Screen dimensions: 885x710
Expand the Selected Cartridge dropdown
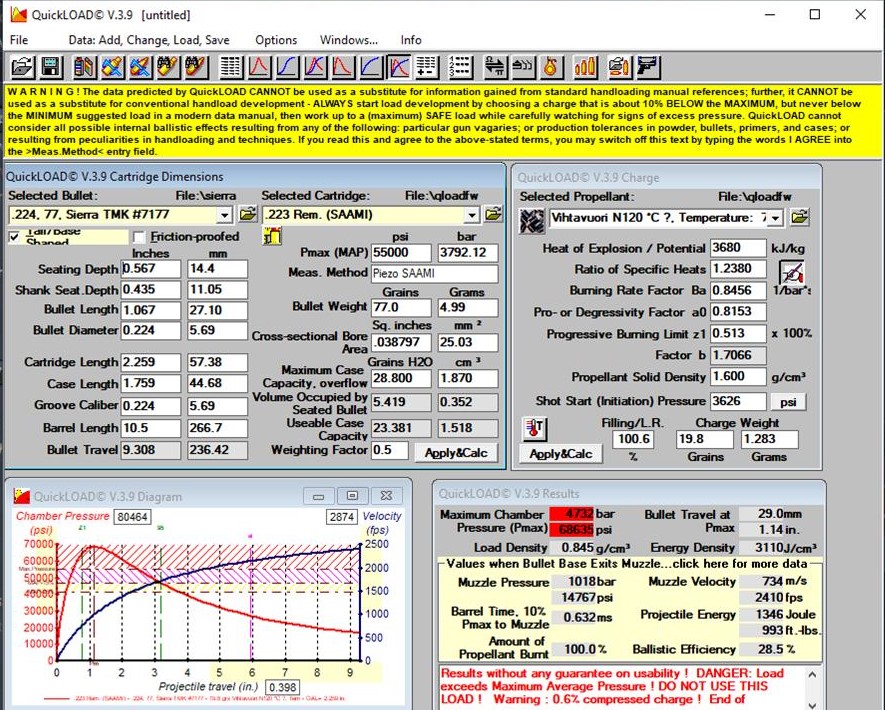(x=472, y=214)
